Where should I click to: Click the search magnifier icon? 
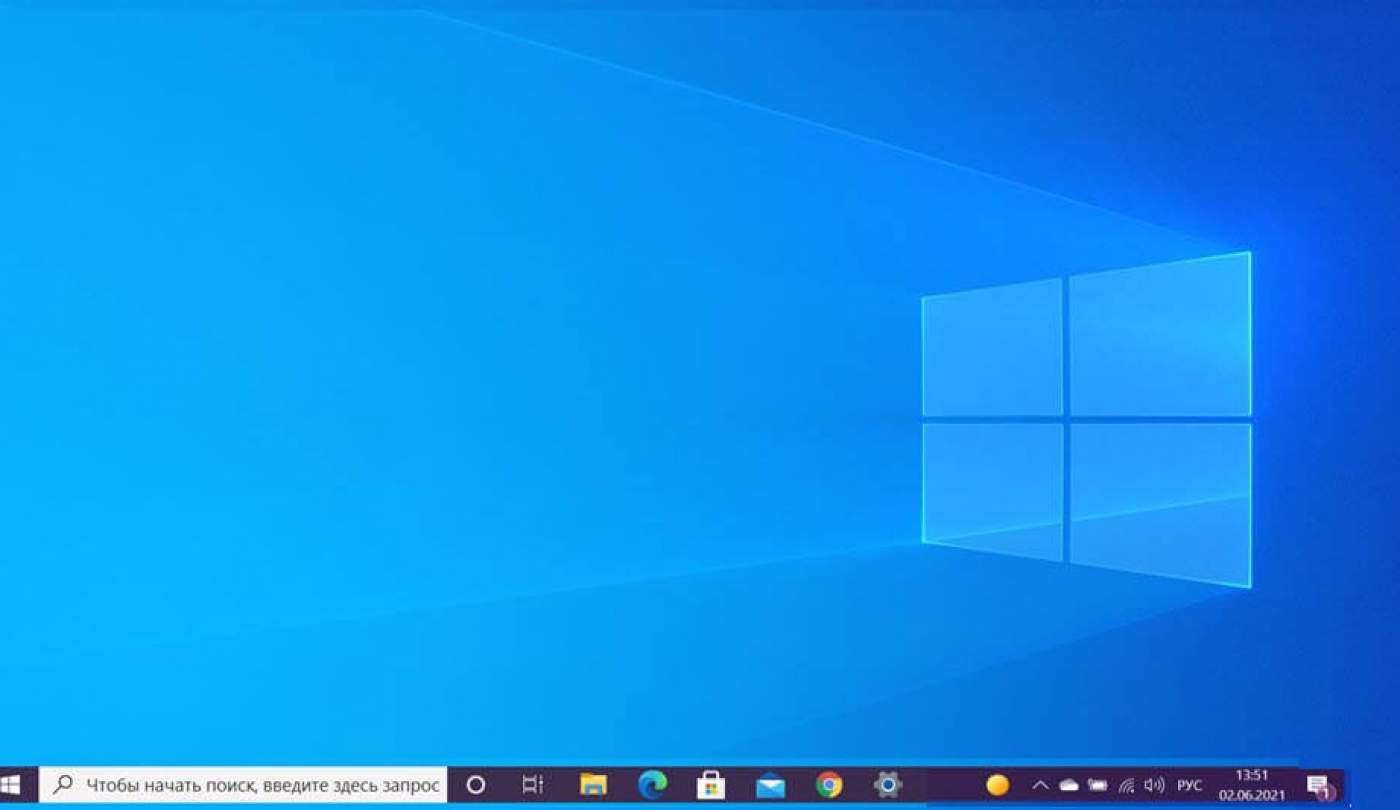coord(62,785)
